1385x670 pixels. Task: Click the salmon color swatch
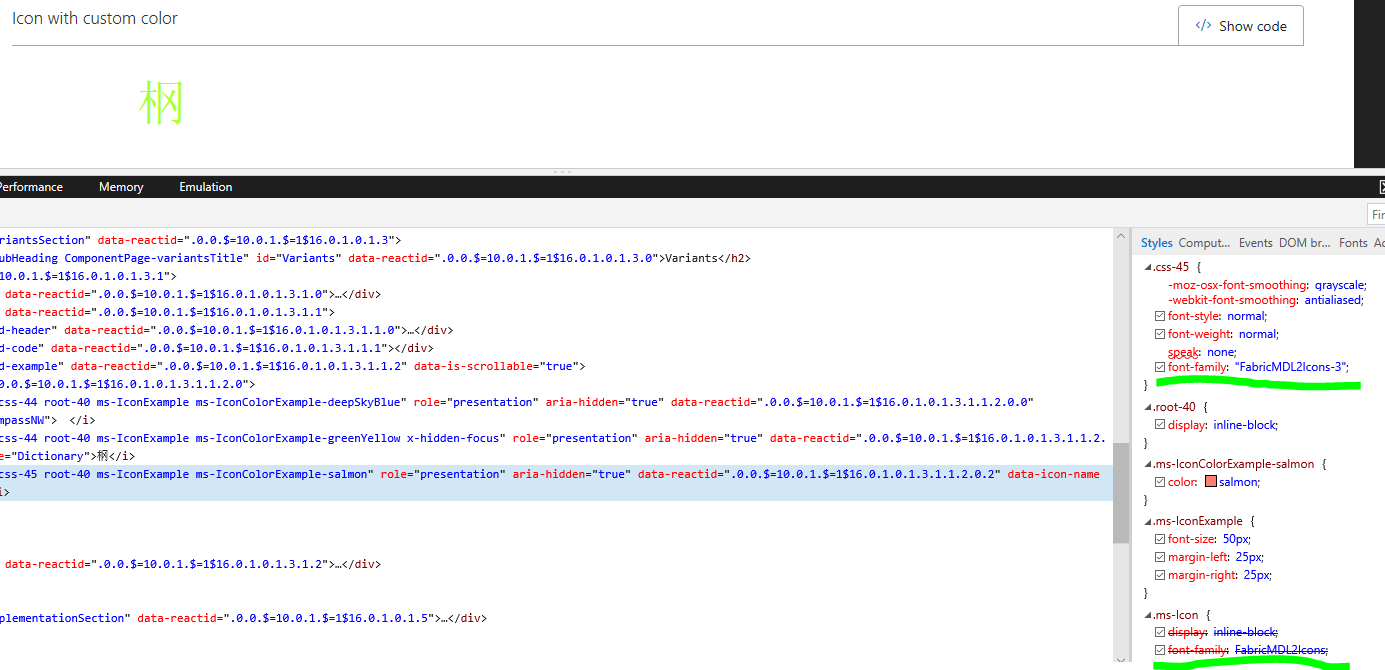[x=1211, y=481]
